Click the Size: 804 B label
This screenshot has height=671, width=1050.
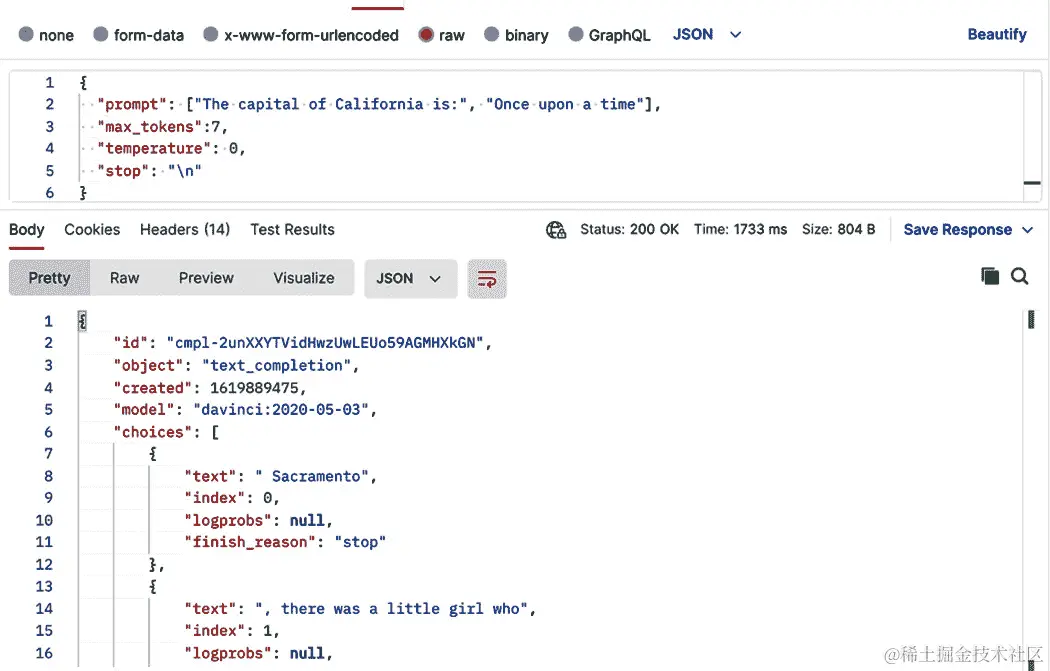coord(838,230)
